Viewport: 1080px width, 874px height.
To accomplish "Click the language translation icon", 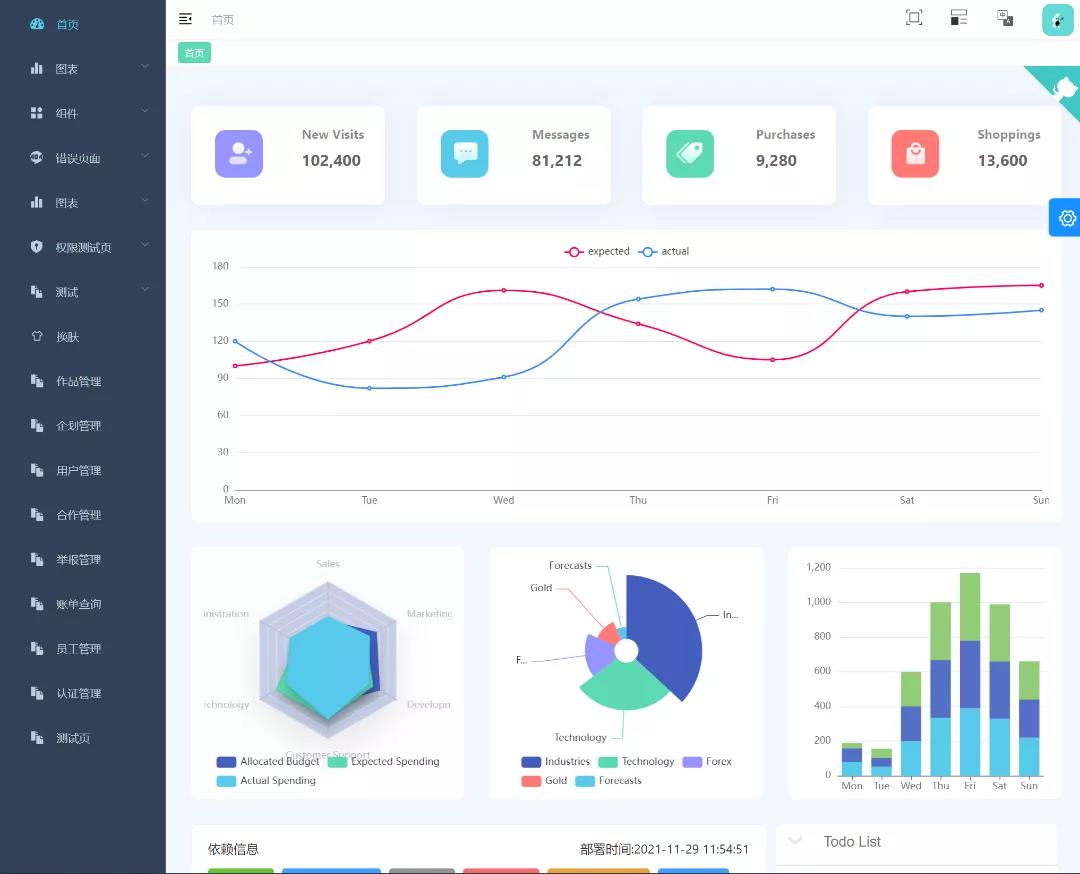I will point(1005,18).
